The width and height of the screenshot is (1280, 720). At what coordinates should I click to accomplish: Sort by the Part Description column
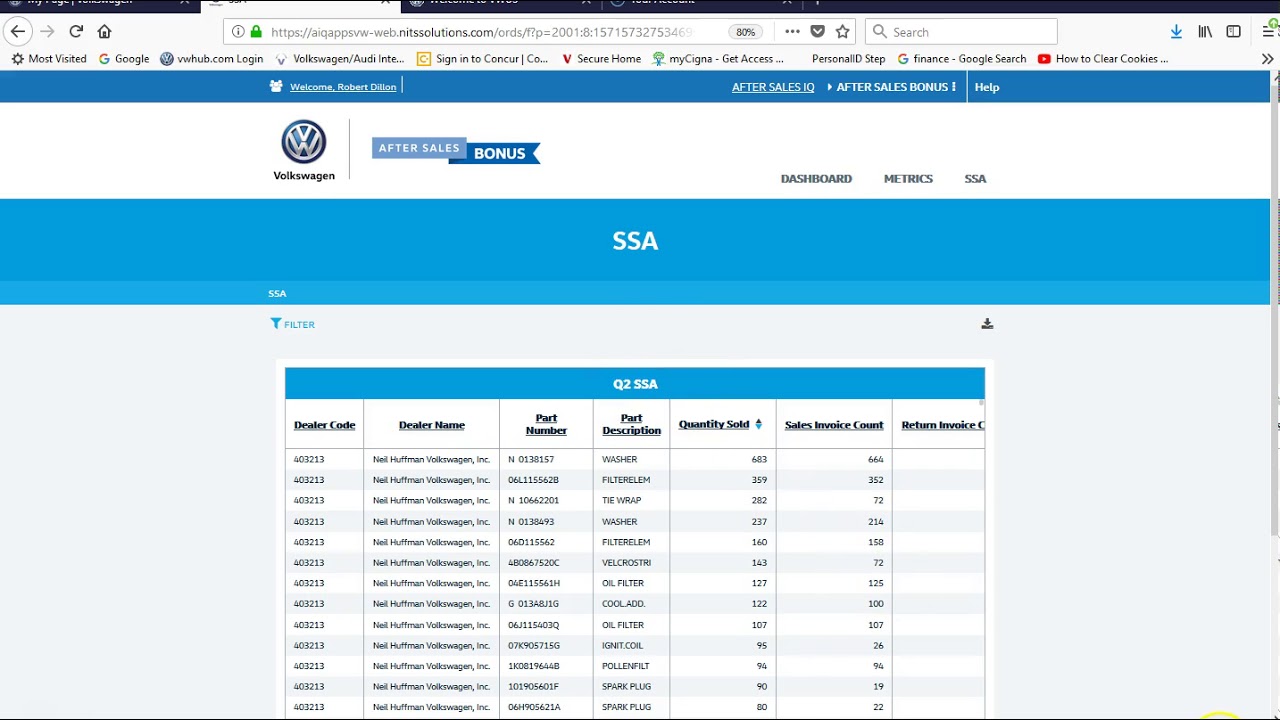click(631, 424)
